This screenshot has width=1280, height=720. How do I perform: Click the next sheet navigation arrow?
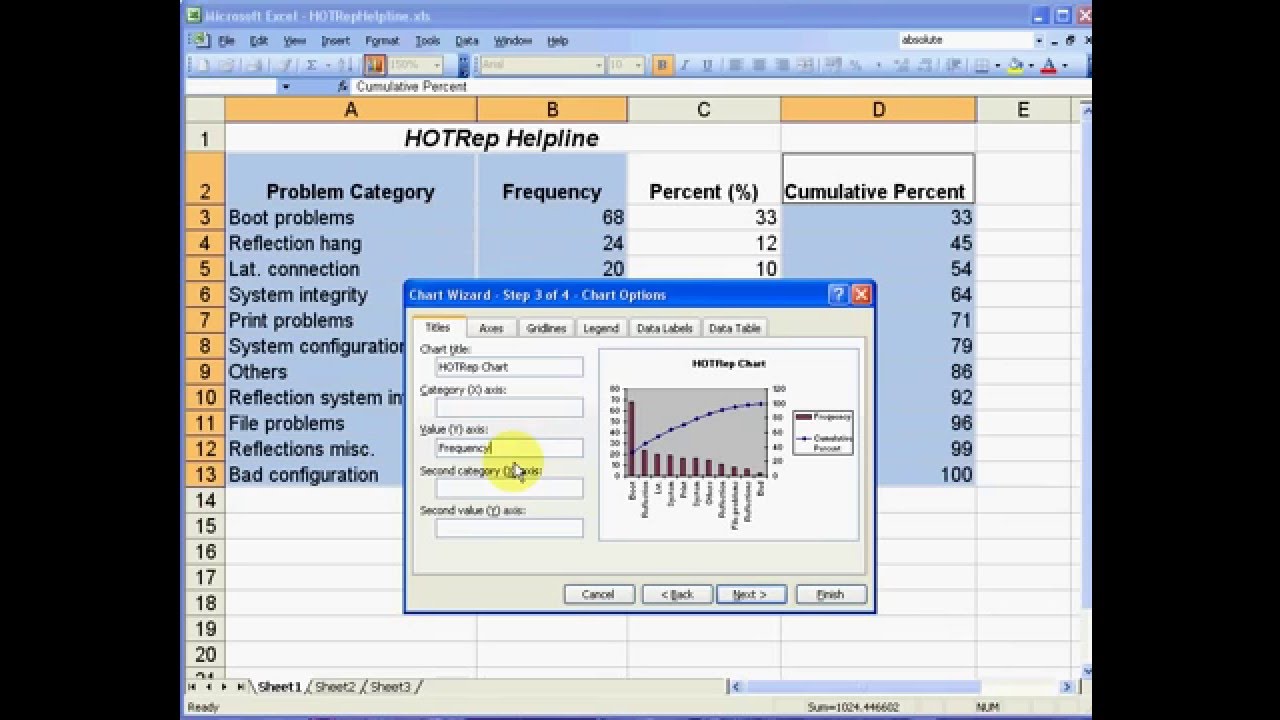pos(224,687)
